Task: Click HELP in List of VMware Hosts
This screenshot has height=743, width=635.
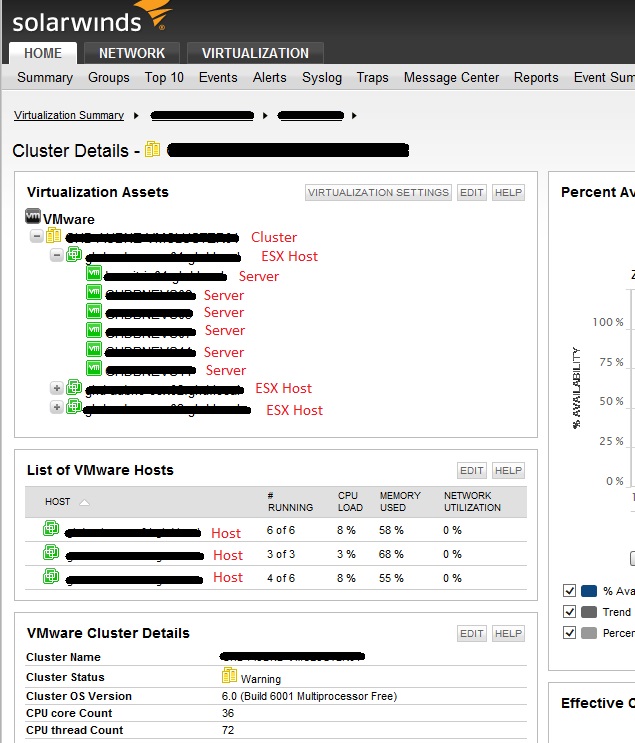Action: (508, 471)
